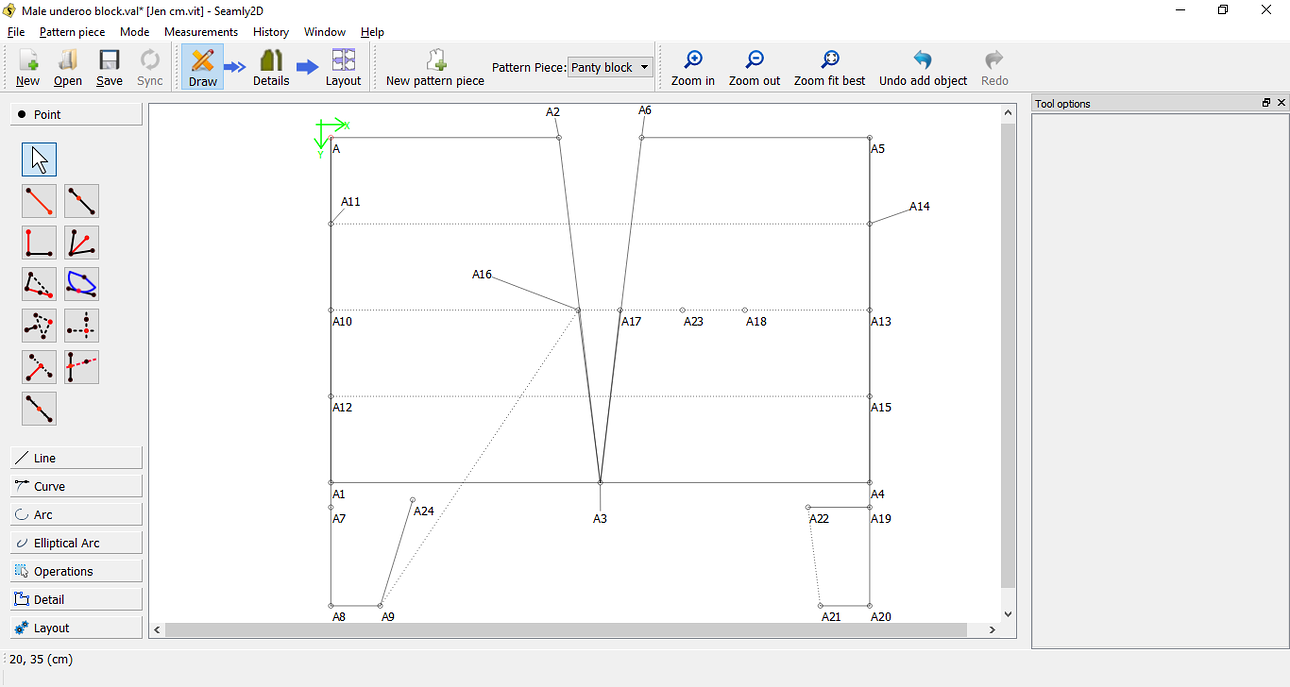Image resolution: width=1290 pixels, height=687 pixels.
Task: Switch to Layout mode
Action: tap(343, 67)
